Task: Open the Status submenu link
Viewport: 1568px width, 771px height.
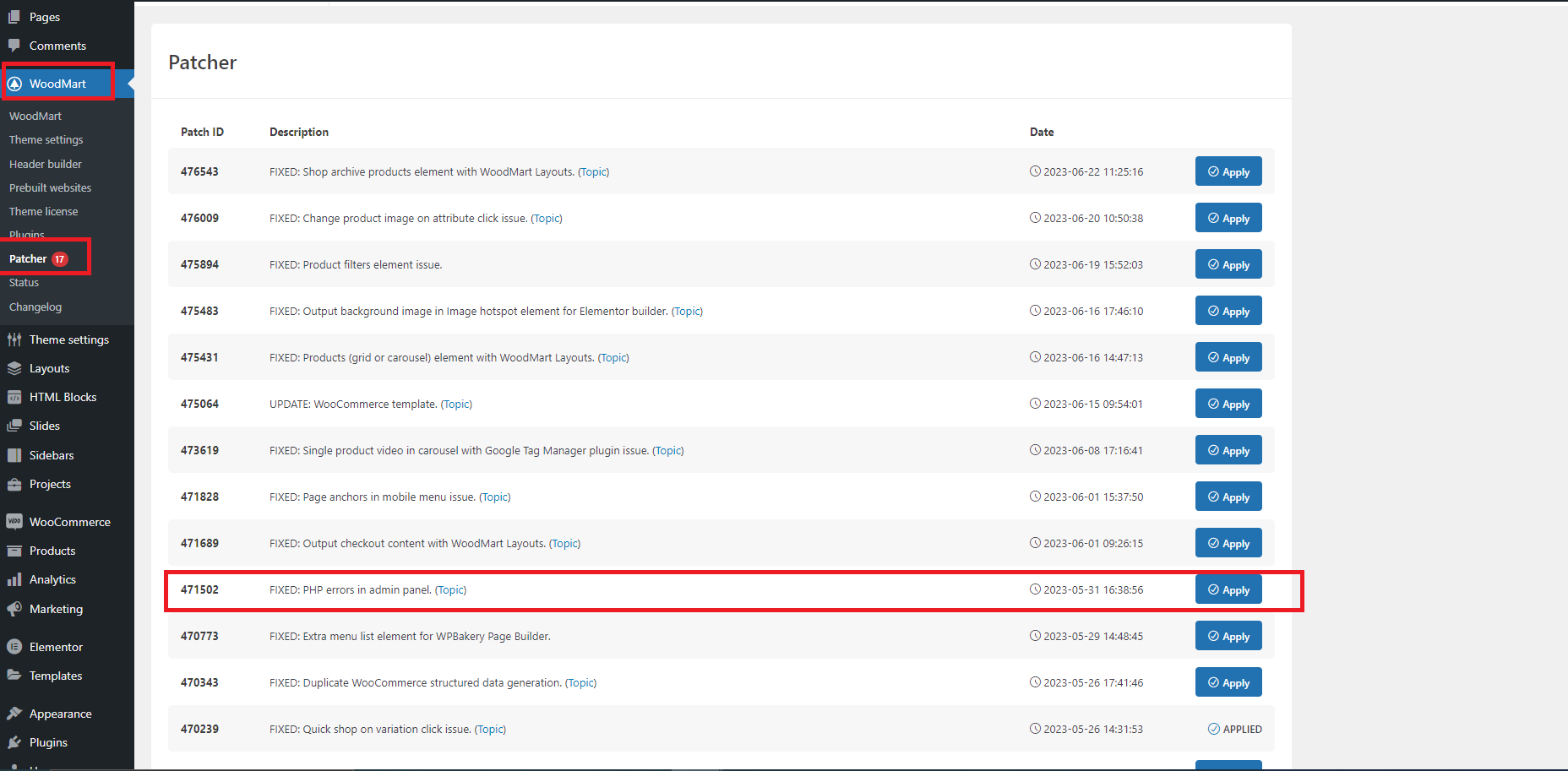Action: (24, 283)
